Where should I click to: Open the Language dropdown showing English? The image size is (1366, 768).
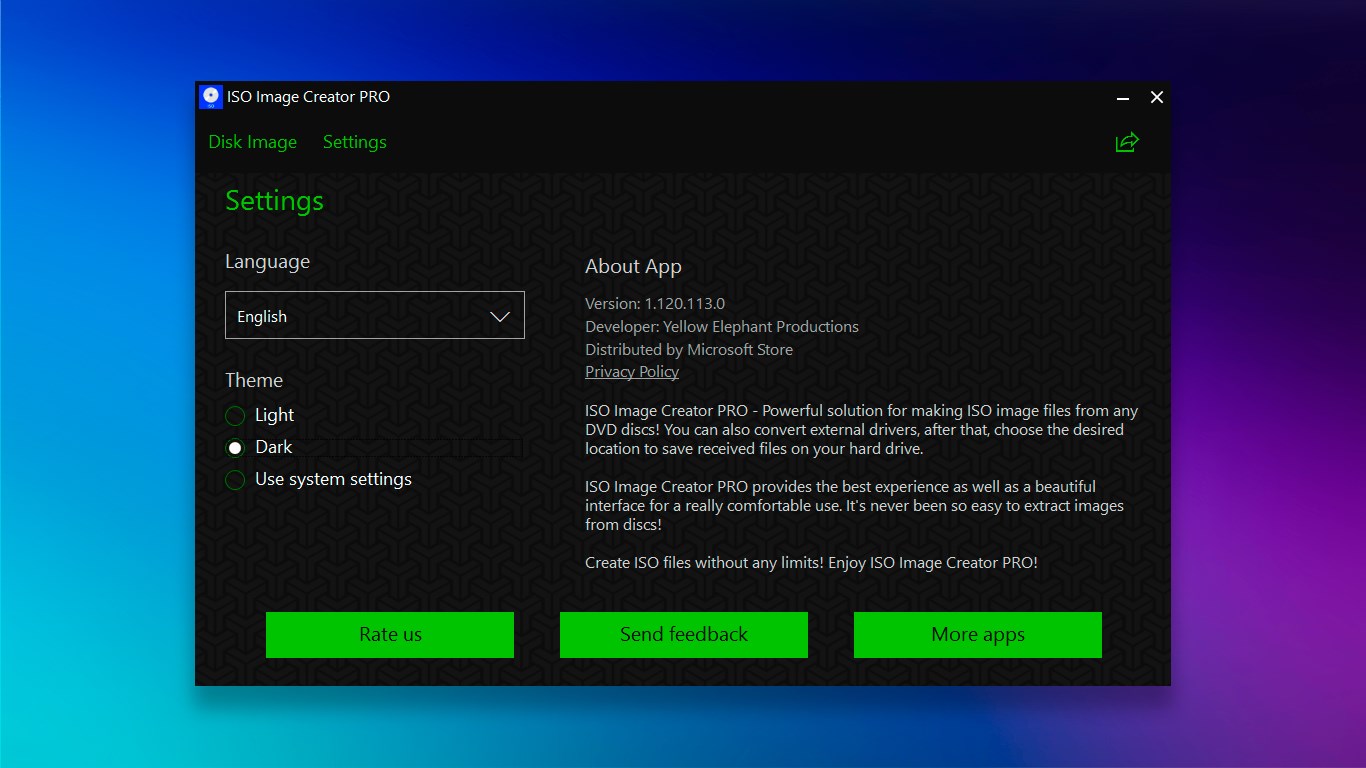click(375, 315)
